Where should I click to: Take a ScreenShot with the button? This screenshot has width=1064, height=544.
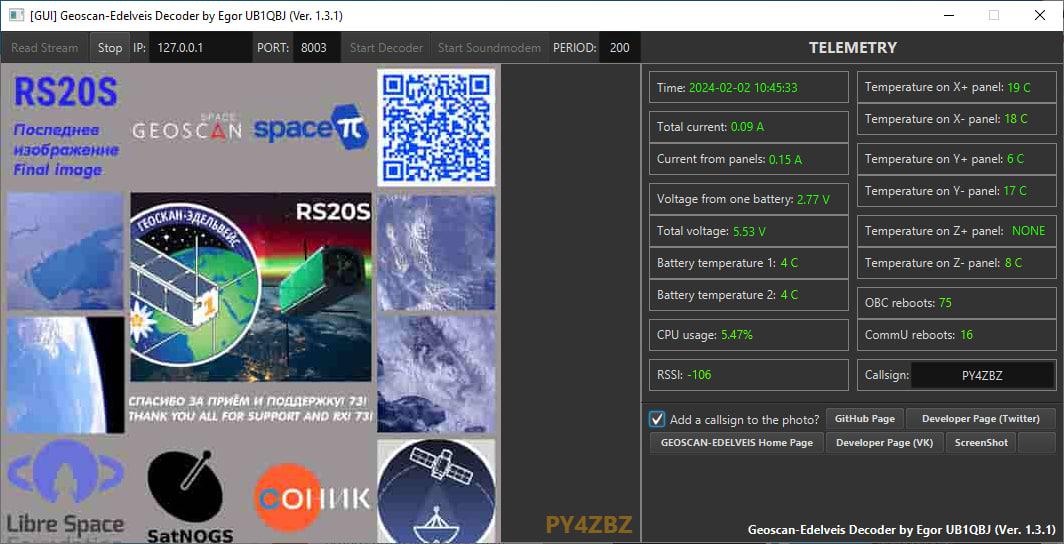coord(981,442)
